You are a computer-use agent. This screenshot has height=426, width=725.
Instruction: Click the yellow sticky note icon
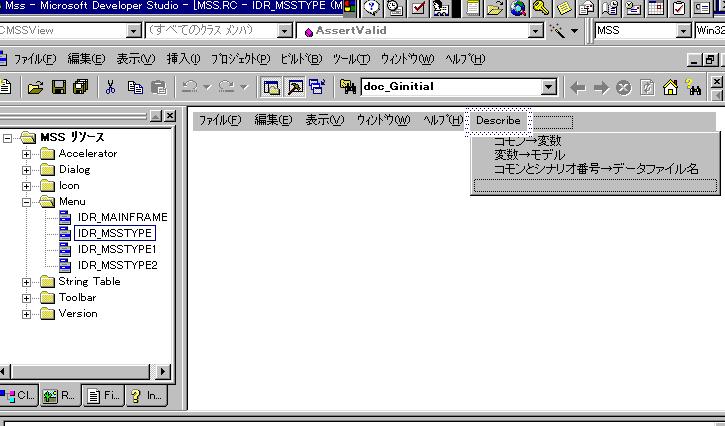tap(564, 8)
